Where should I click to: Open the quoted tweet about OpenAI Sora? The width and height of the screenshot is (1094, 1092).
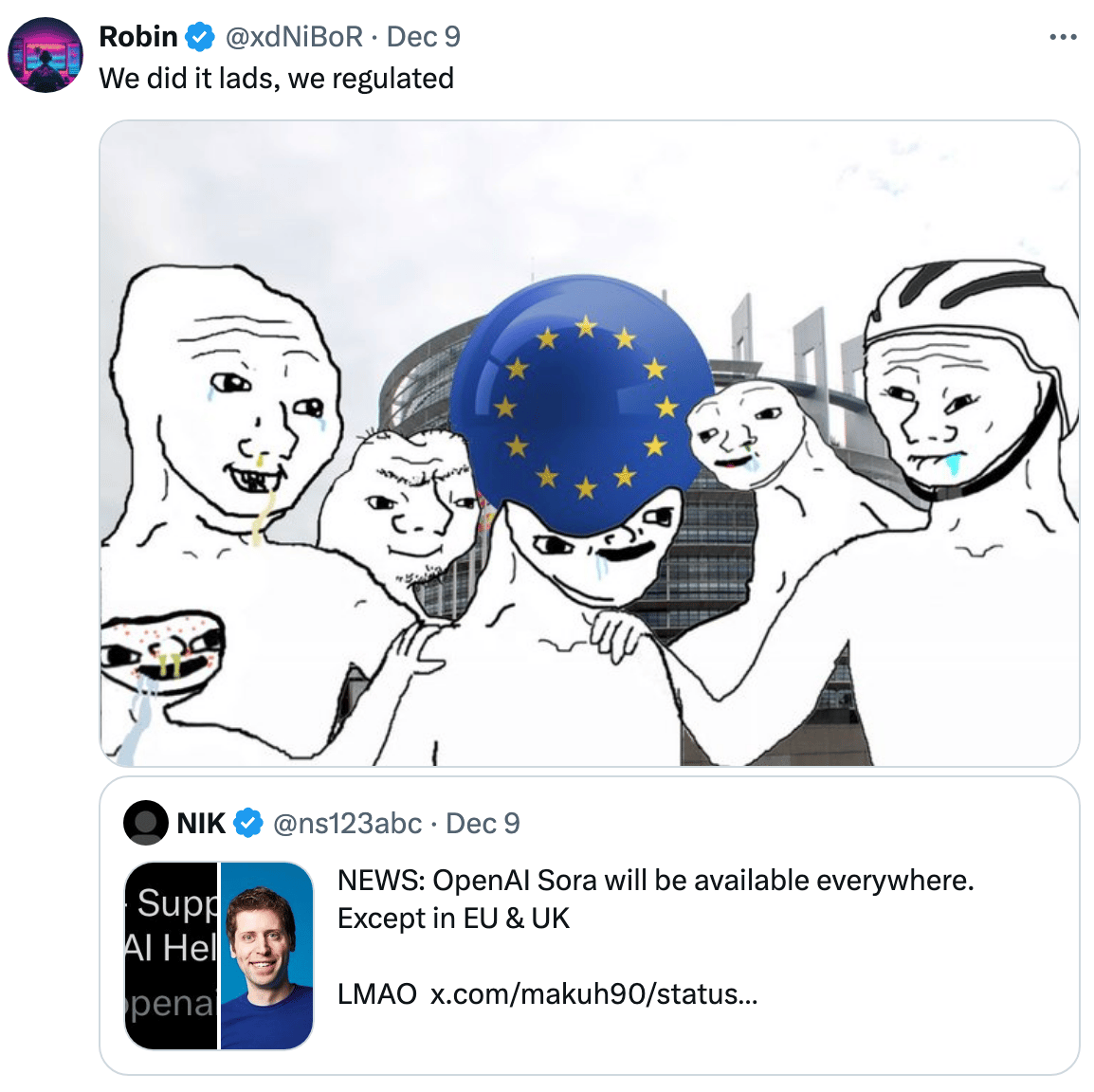click(x=590, y=926)
